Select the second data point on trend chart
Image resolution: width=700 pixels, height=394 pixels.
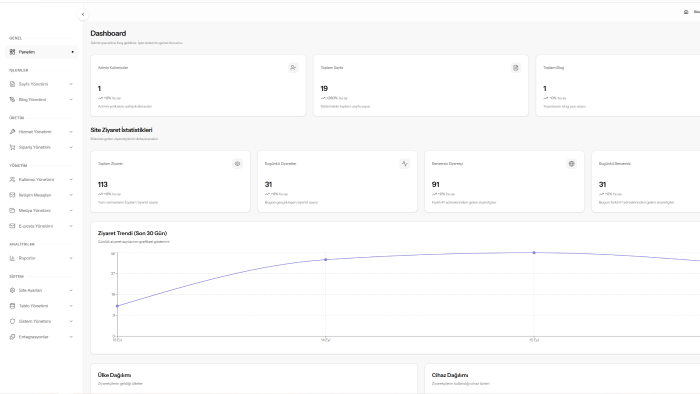[325, 259]
